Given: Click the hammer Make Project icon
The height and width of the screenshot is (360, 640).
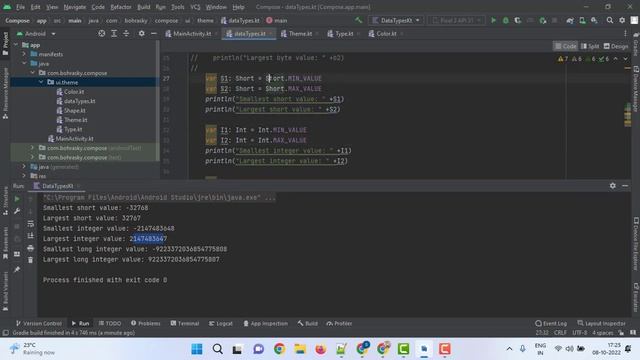Looking at the screenshot, I should point(358,20).
